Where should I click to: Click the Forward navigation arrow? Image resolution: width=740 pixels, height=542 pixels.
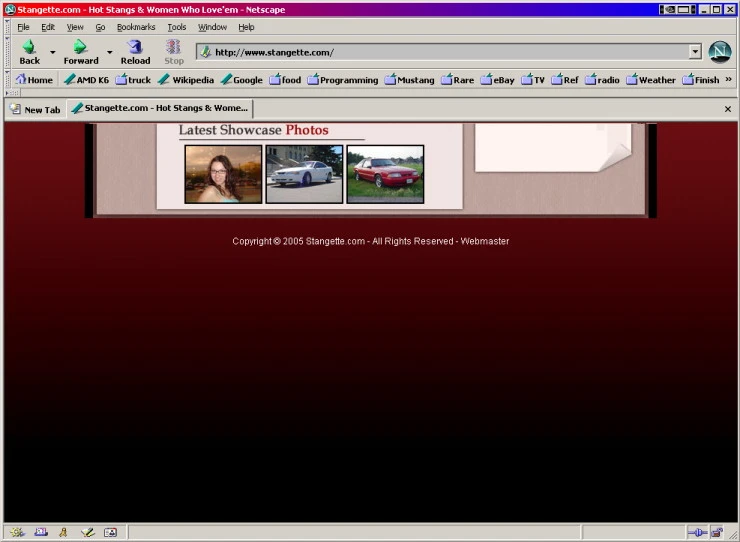tap(81, 52)
